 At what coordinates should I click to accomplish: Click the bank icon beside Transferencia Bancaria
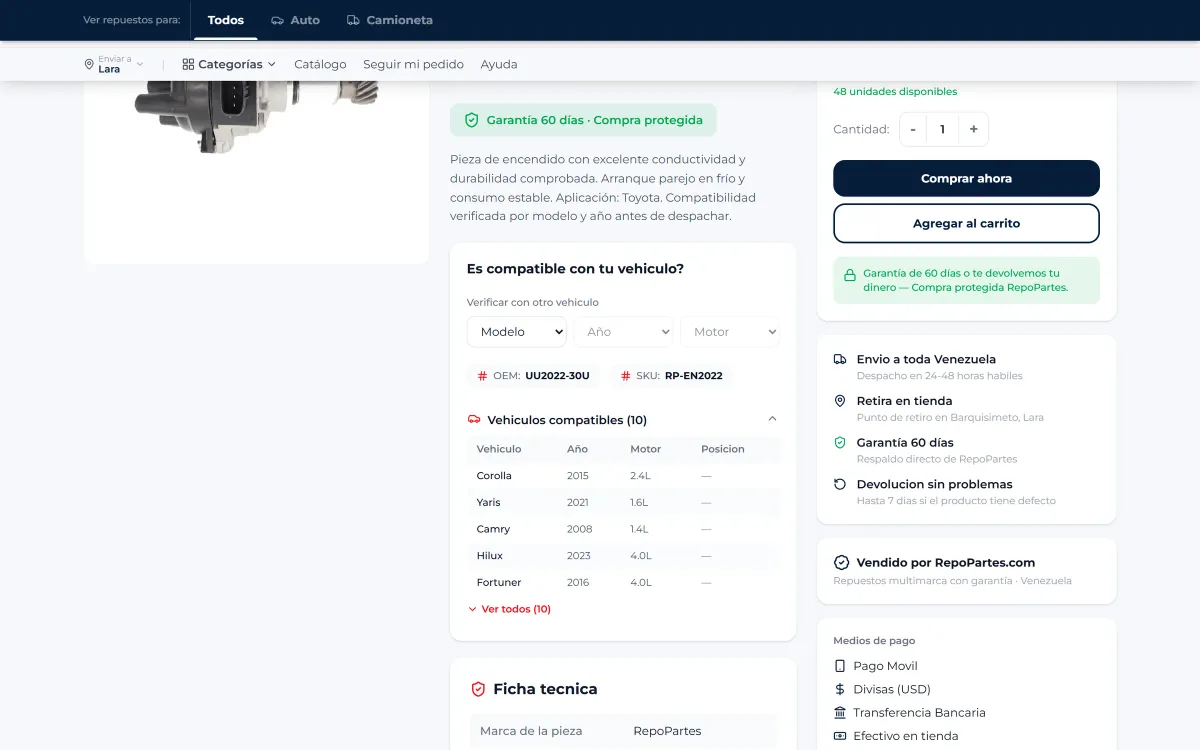840,713
